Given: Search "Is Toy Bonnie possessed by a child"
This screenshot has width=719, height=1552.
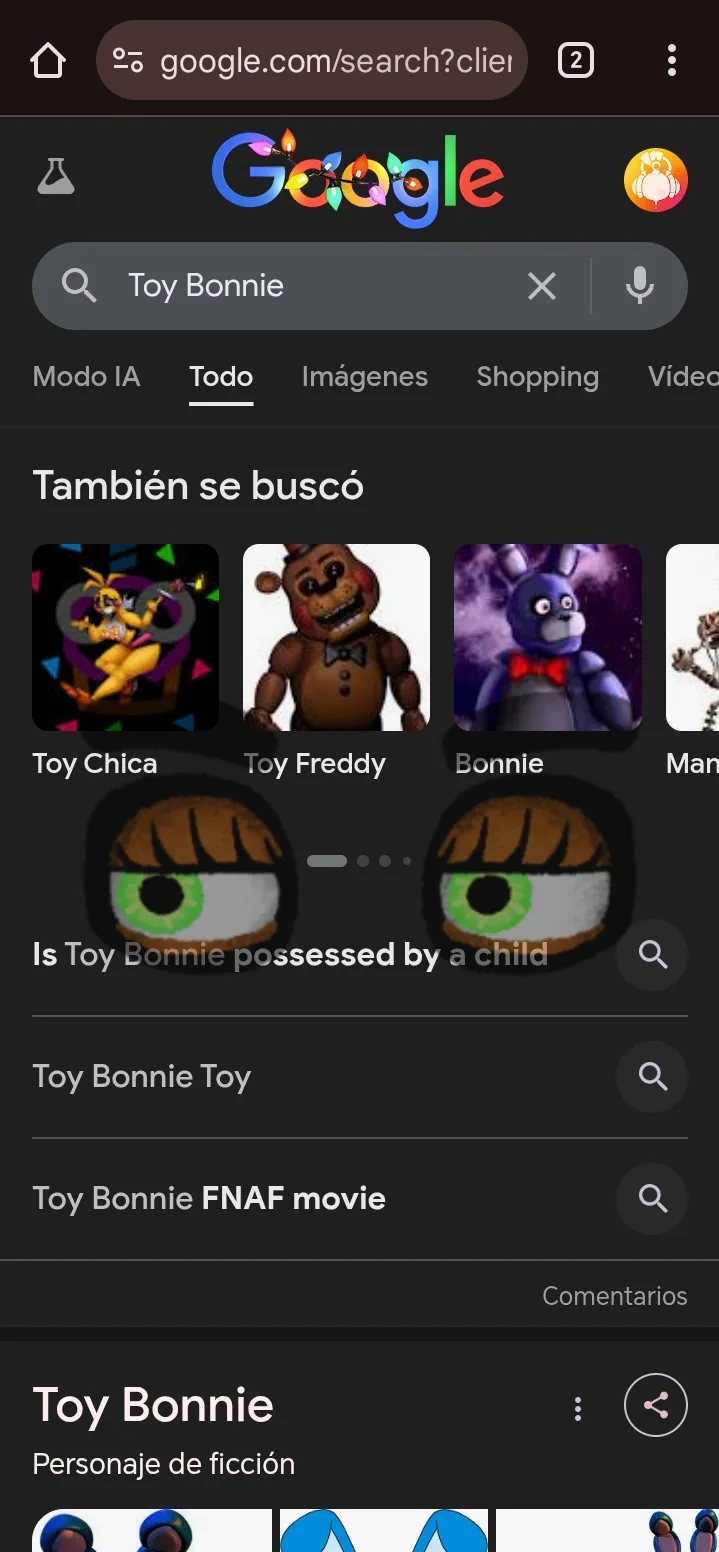Looking at the screenshot, I should click(x=290, y=955).
